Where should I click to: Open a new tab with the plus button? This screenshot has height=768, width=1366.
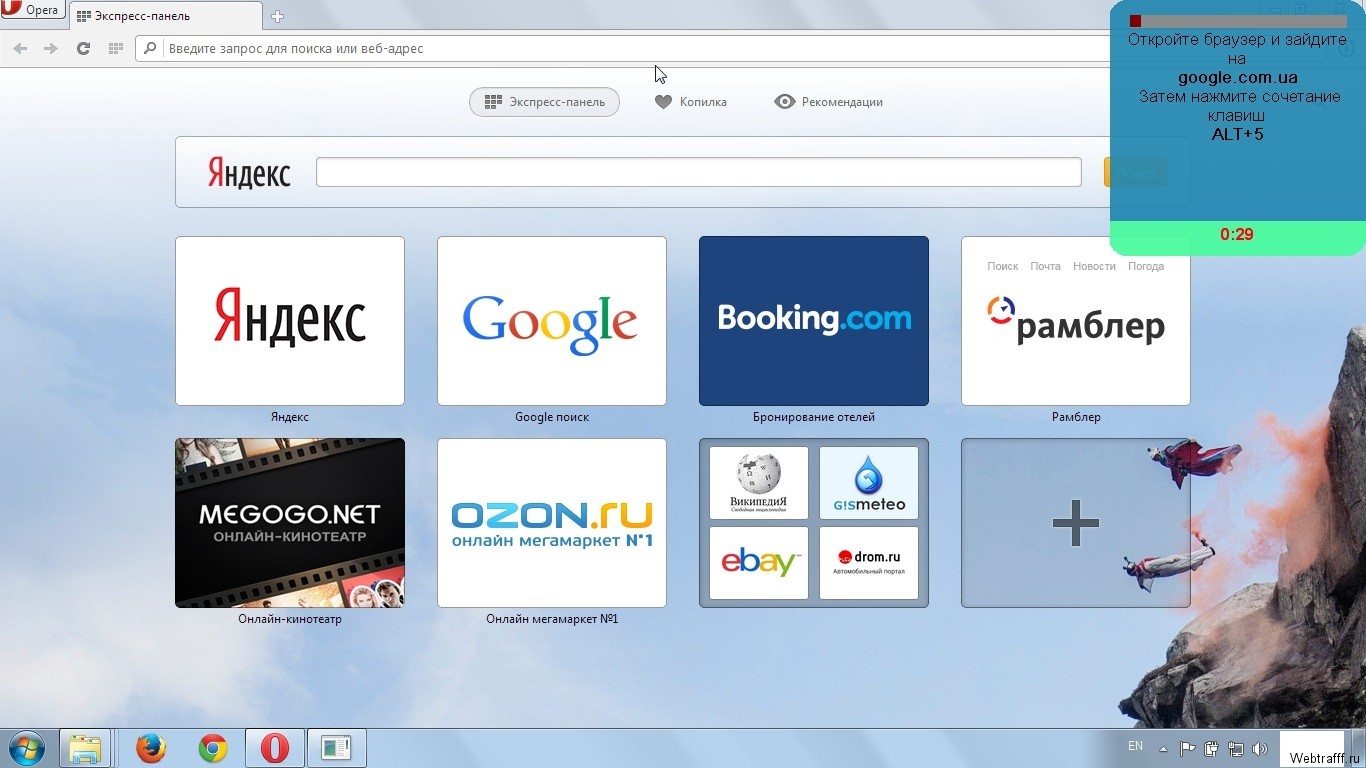278,16
